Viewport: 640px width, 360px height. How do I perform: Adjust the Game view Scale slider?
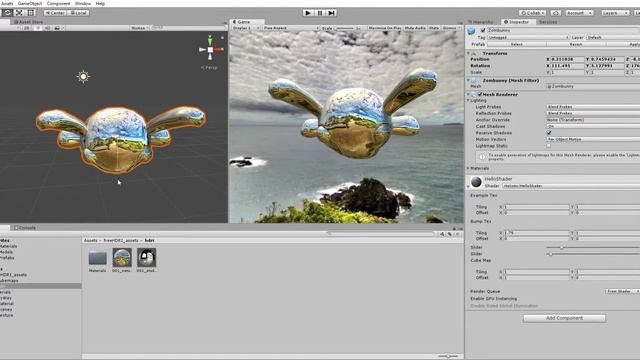coord(345,28)
